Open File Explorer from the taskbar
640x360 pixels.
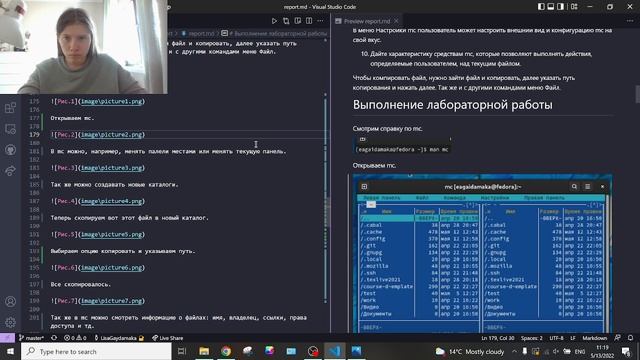(x=204, y=351)
